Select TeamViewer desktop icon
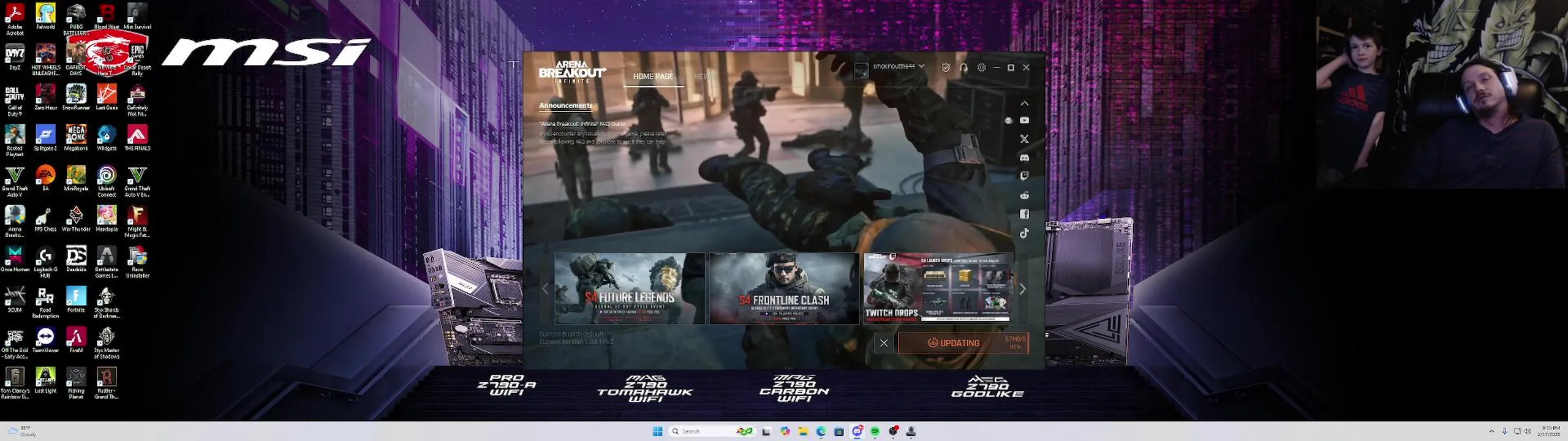Image resolution: width=1568 pixels, height=441 pixels. pos(45,340)
